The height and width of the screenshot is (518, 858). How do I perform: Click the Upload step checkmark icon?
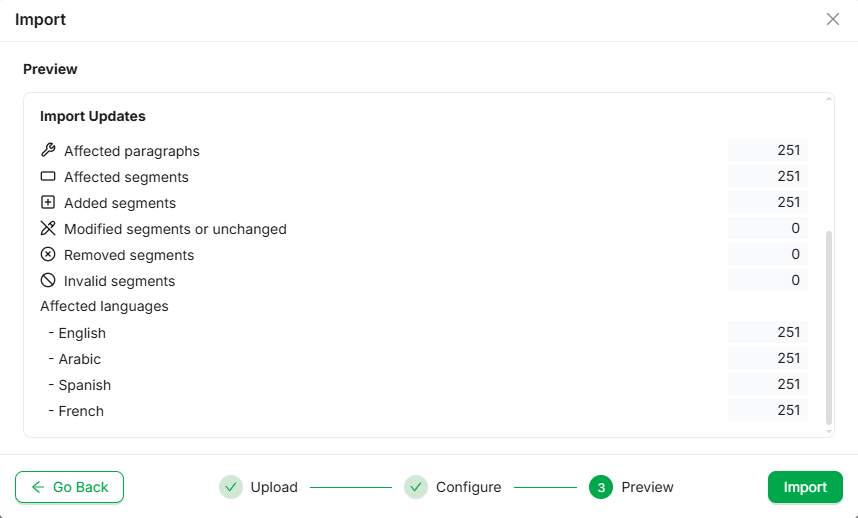[x=231, y=487]
